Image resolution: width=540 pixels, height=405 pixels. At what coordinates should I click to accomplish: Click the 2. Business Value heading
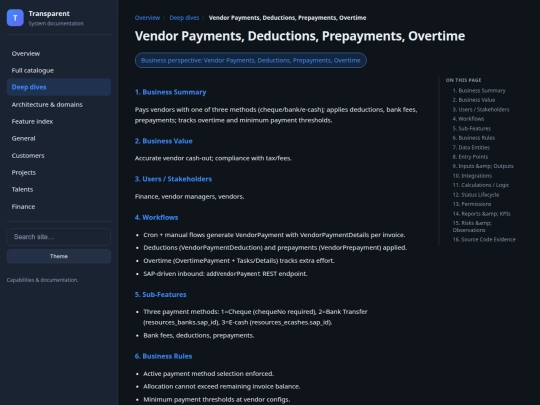tap(164, 141)
